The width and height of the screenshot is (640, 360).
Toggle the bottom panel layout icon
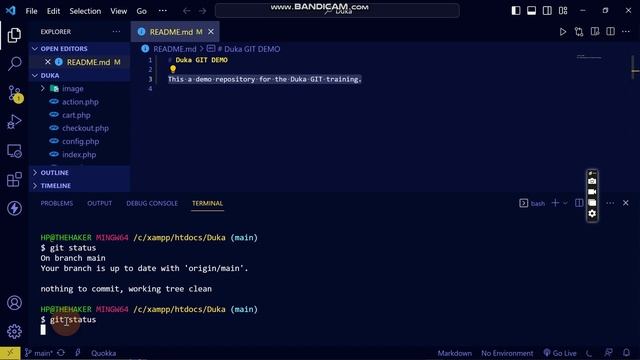click(x=531, y=11)
